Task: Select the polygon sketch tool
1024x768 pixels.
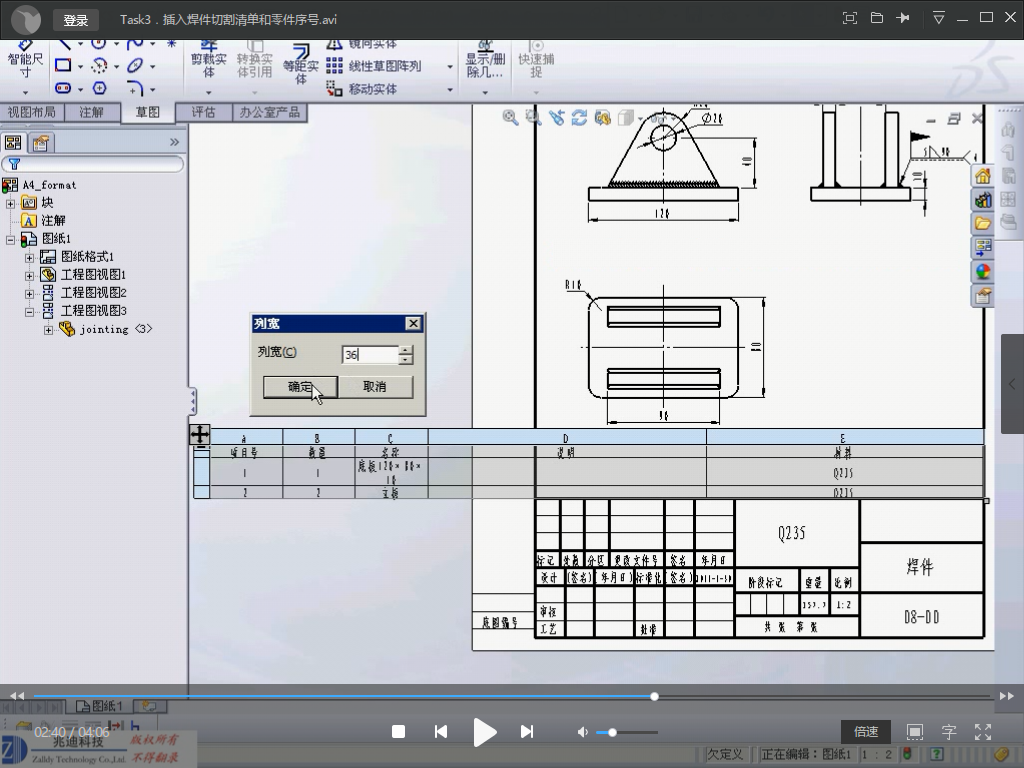Action: 99,88
